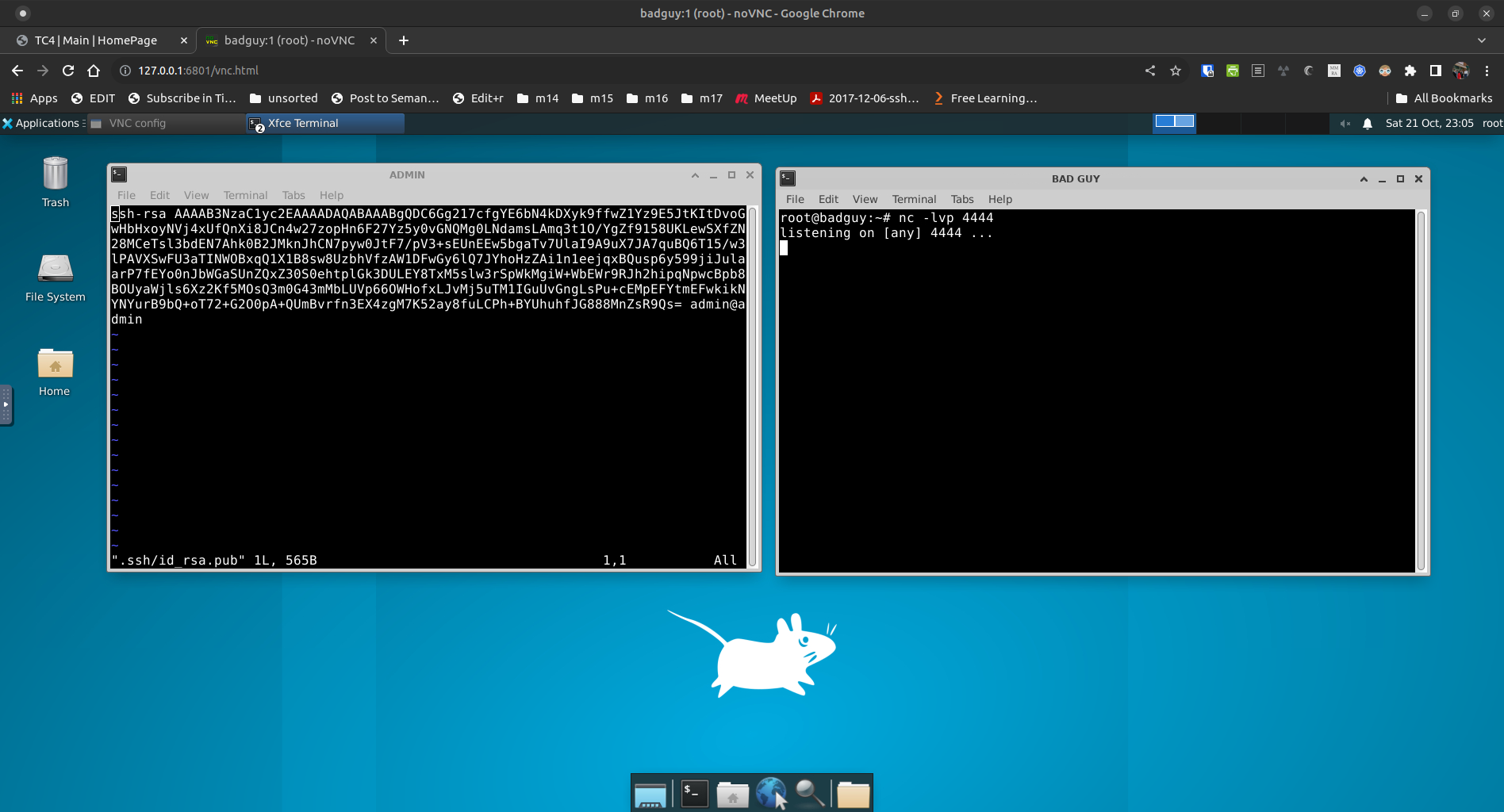Viewport: 1504px width, 812px height.
Task: Toggle Chrome side panel icon
Action: click(x=1436, y=71)
